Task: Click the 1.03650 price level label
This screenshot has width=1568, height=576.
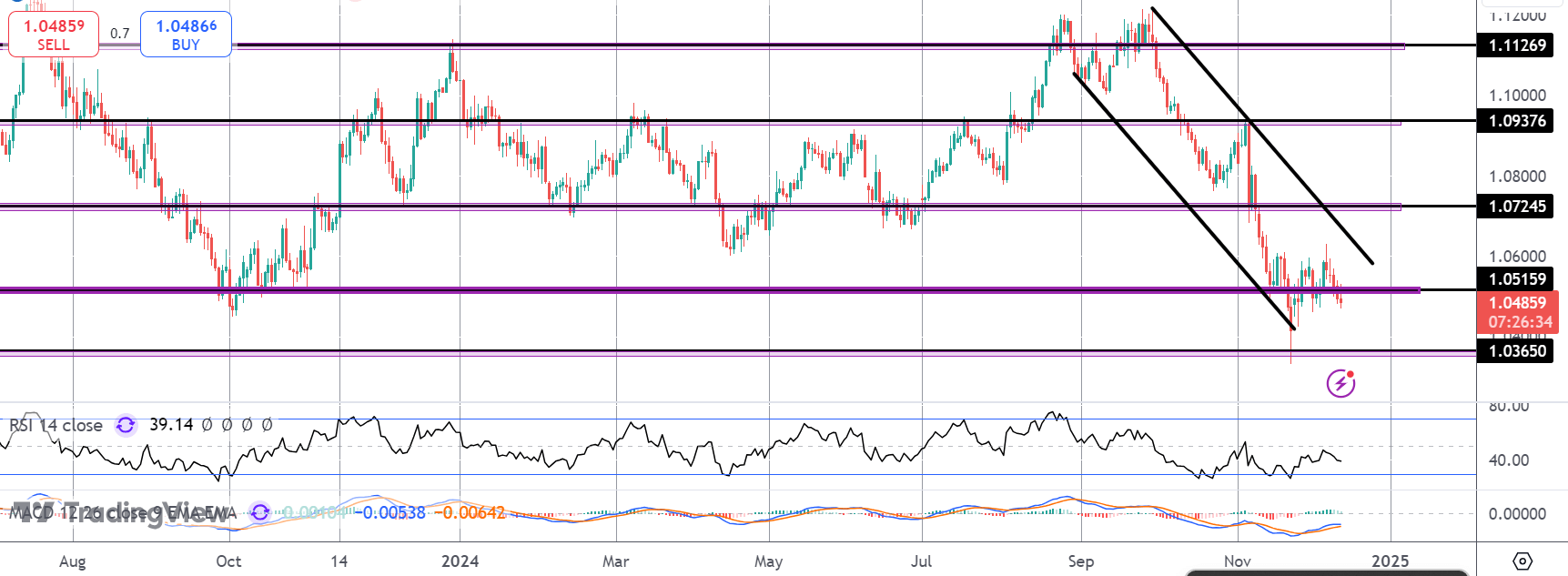Action: coord(1517,350)
